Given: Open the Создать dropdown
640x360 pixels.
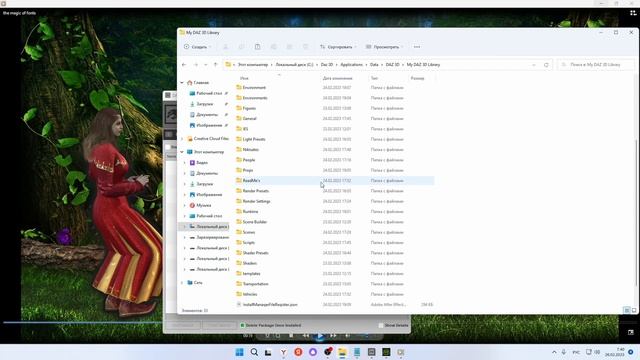Looking at the screenshot, I should click(198, 47).
